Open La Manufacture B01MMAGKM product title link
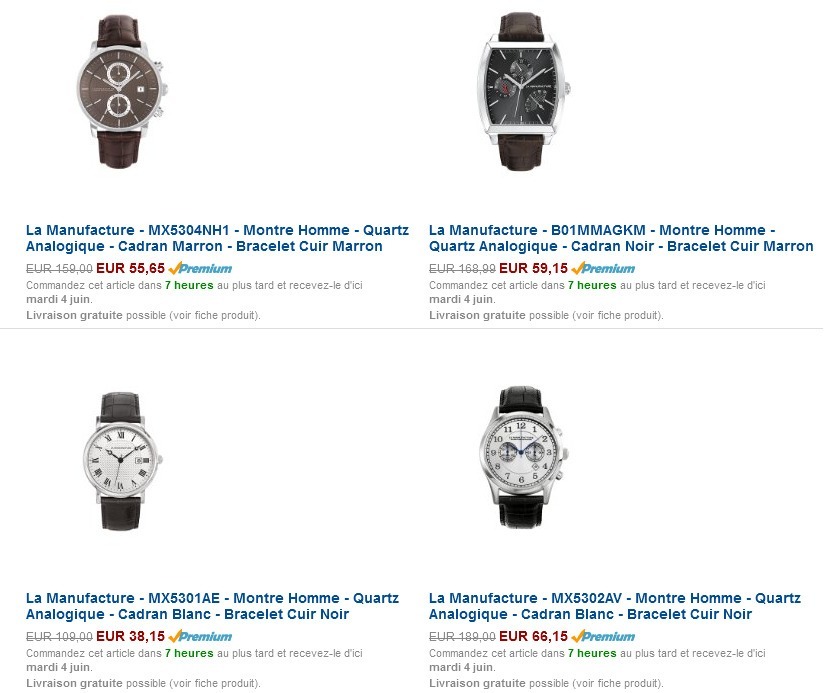Screen dimensions: 833x693 621,238
